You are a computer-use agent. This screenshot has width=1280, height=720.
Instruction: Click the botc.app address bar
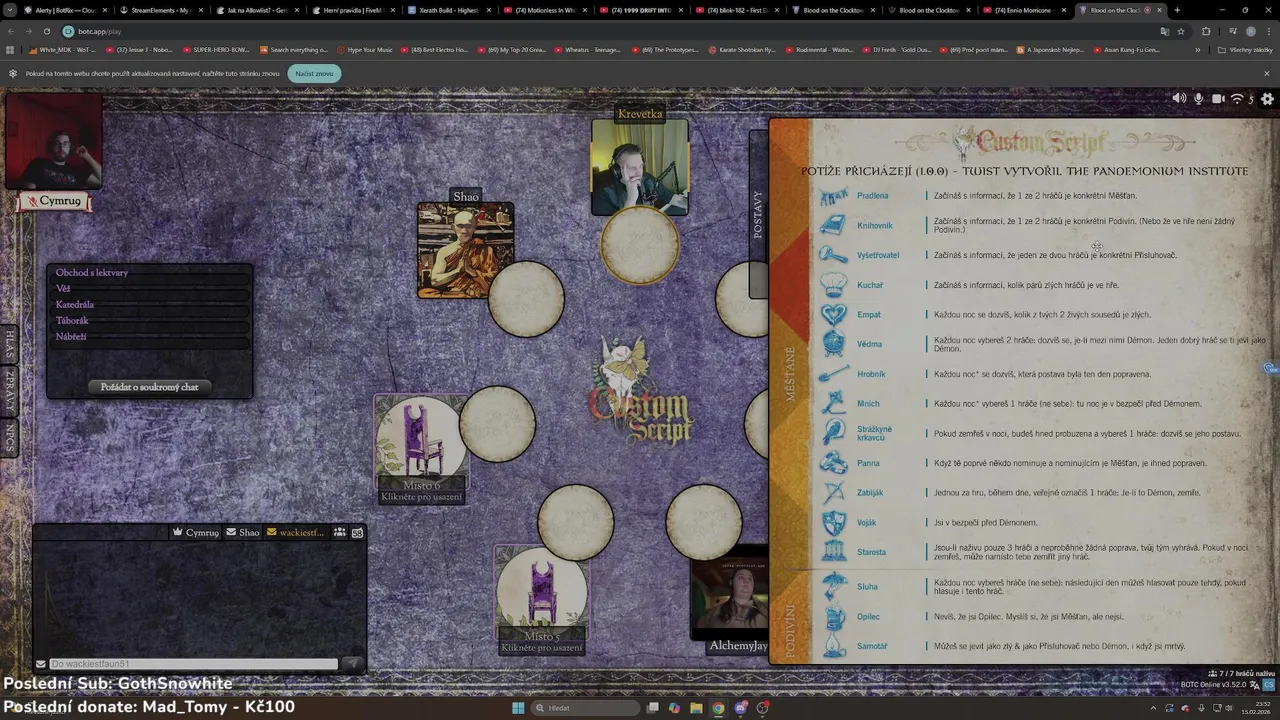(600, 31)
